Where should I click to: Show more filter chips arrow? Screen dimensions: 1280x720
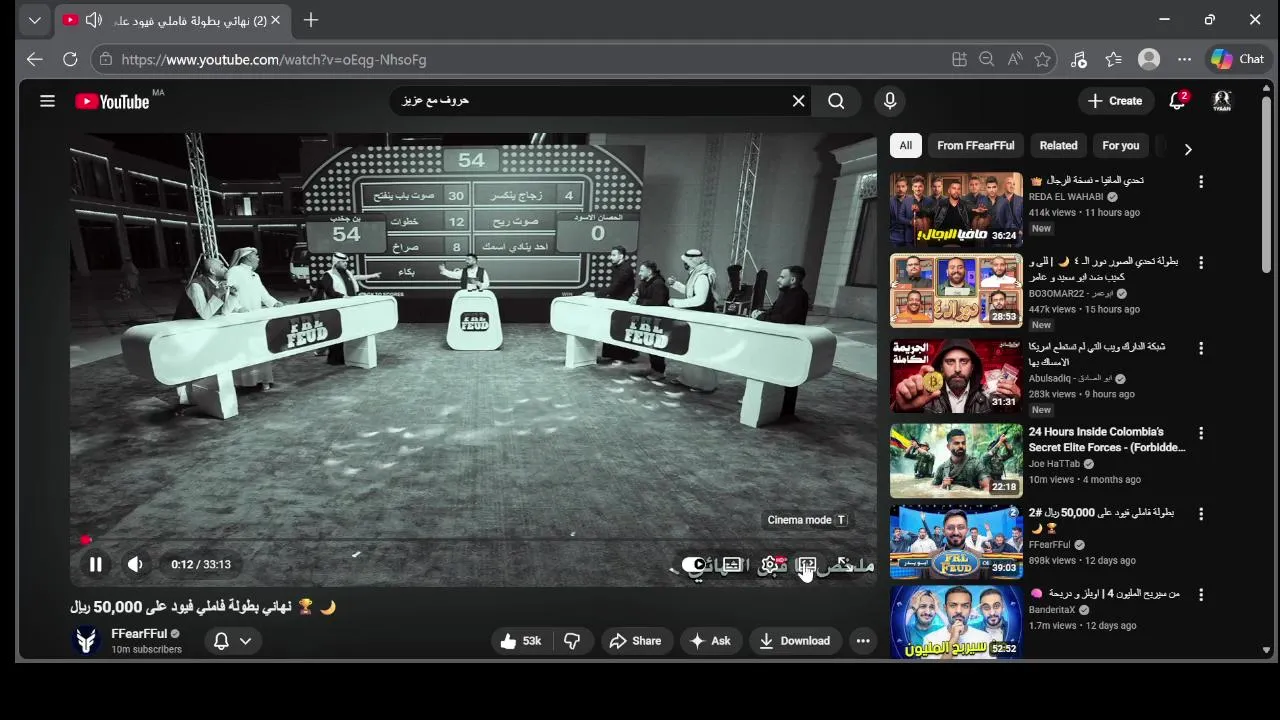tap(1187, 149)
